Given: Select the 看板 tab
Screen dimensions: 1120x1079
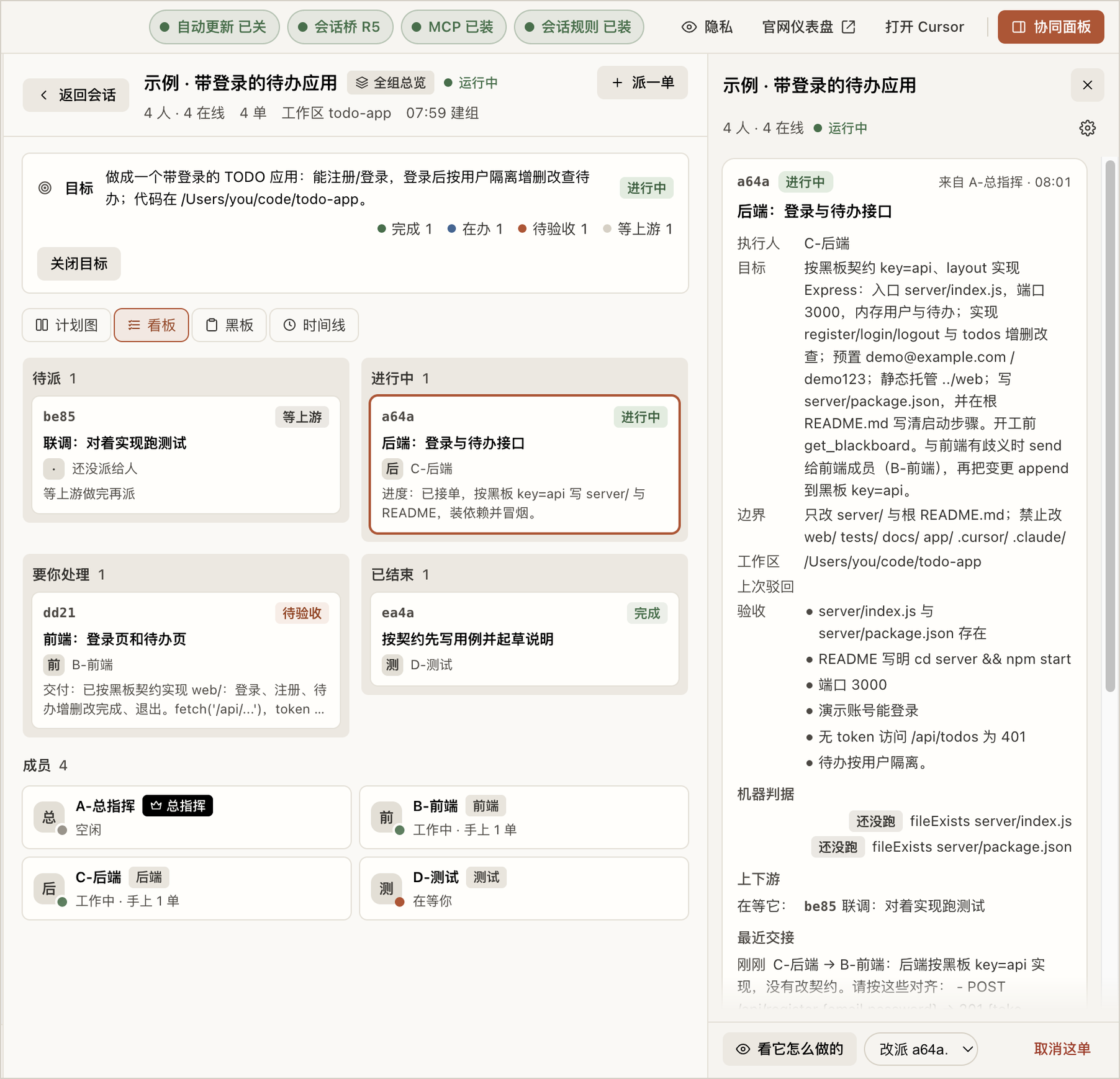Looking at the screenshot, I should point(151,325).
